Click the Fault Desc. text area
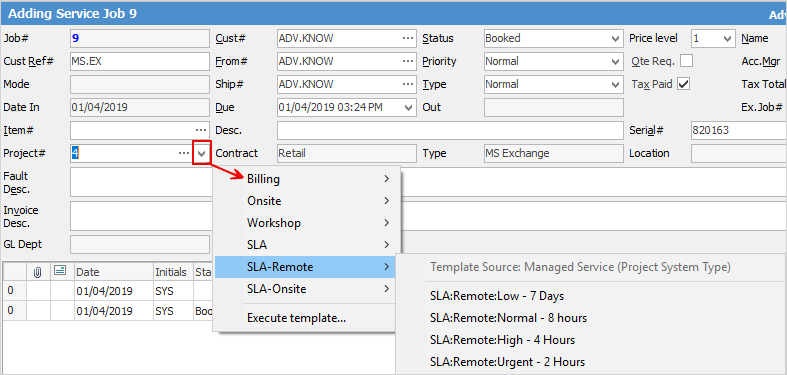 click(x=428, y=182)
